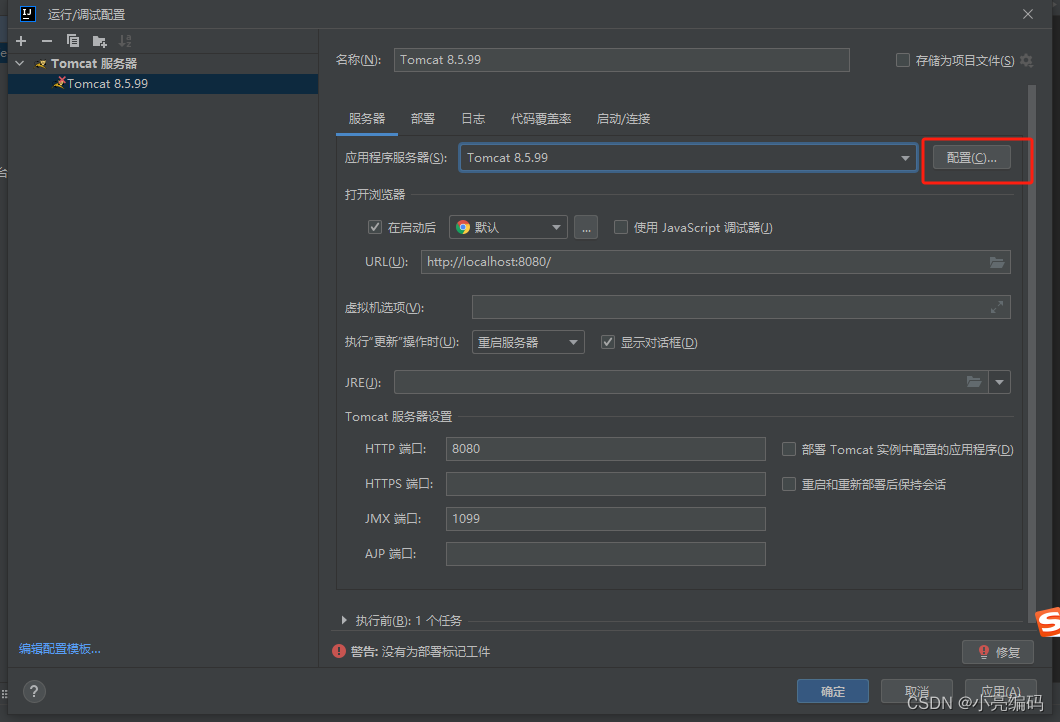This screenshot has width=1060, height=722.
Task: Switch to the 部署 tab
Action: point(422,119)
